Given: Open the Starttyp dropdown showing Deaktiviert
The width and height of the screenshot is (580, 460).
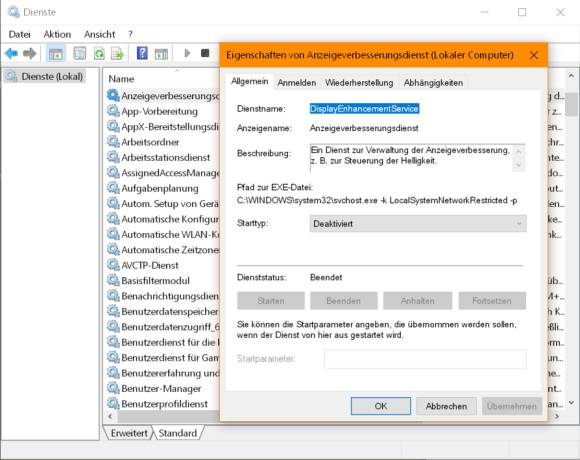Looking at the screenshot, I should tap(418, 224).
